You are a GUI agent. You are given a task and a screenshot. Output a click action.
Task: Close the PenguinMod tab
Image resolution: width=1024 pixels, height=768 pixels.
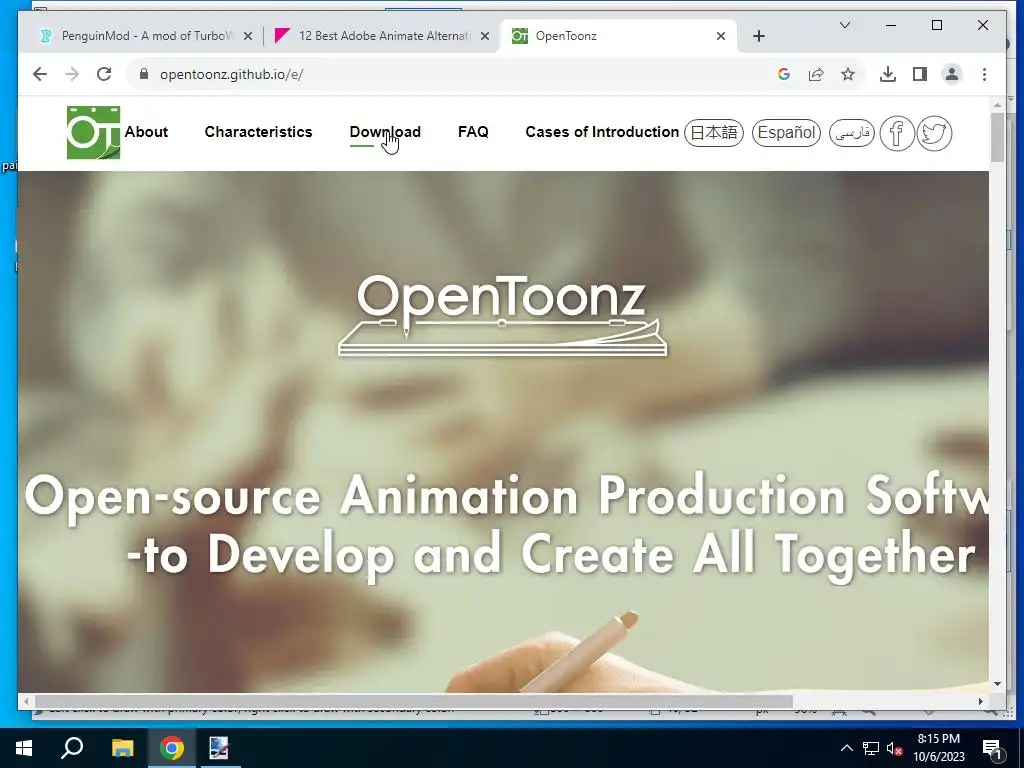click(248, 37)
